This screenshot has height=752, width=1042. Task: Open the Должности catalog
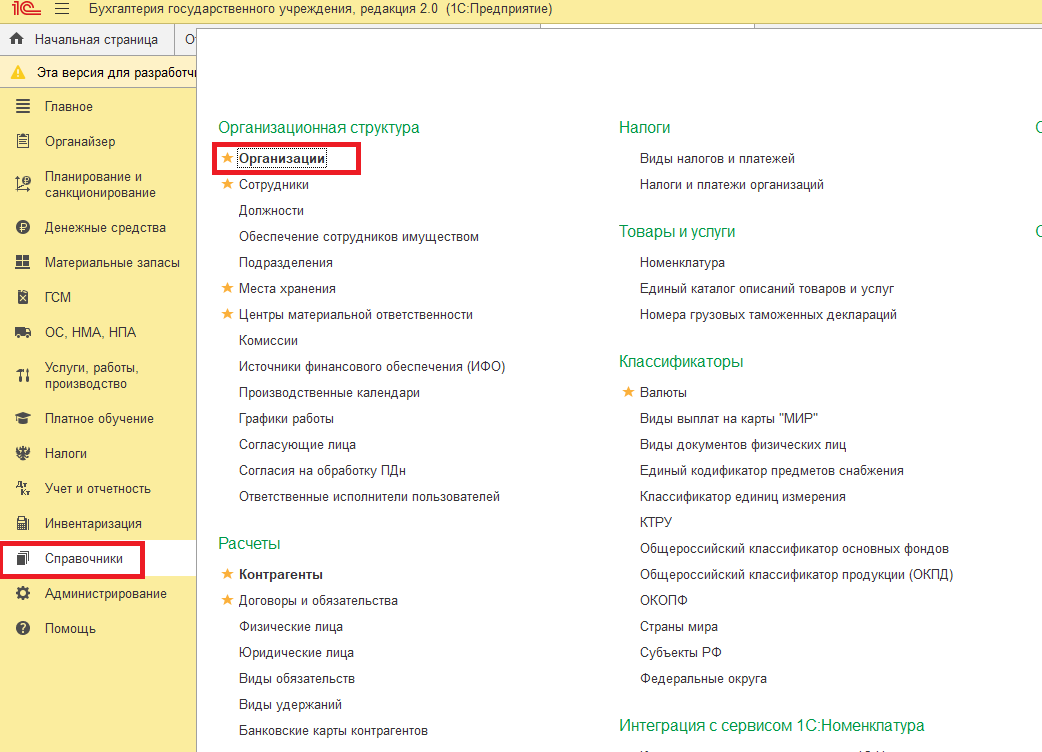271,211
